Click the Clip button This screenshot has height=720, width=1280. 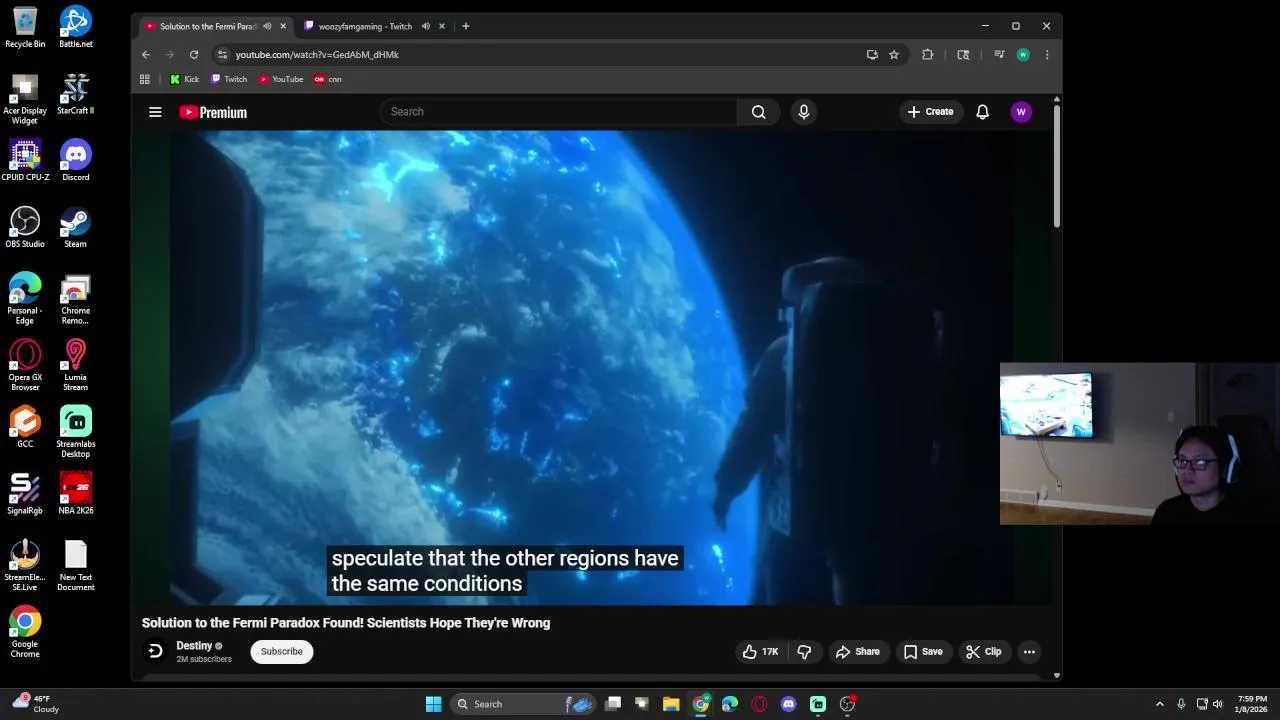[984, 652]
